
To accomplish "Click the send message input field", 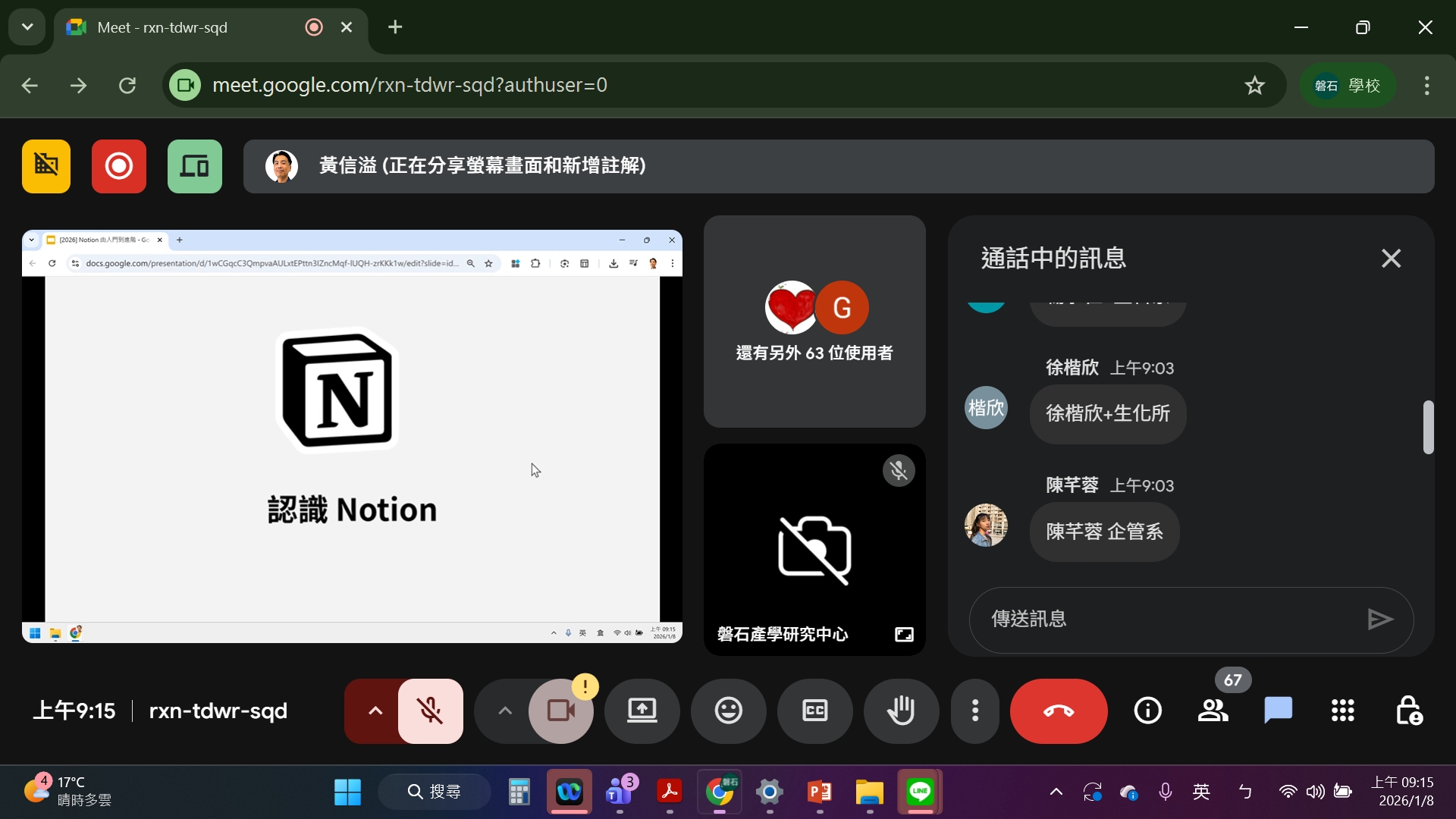I will click(x=1168, y=620).
